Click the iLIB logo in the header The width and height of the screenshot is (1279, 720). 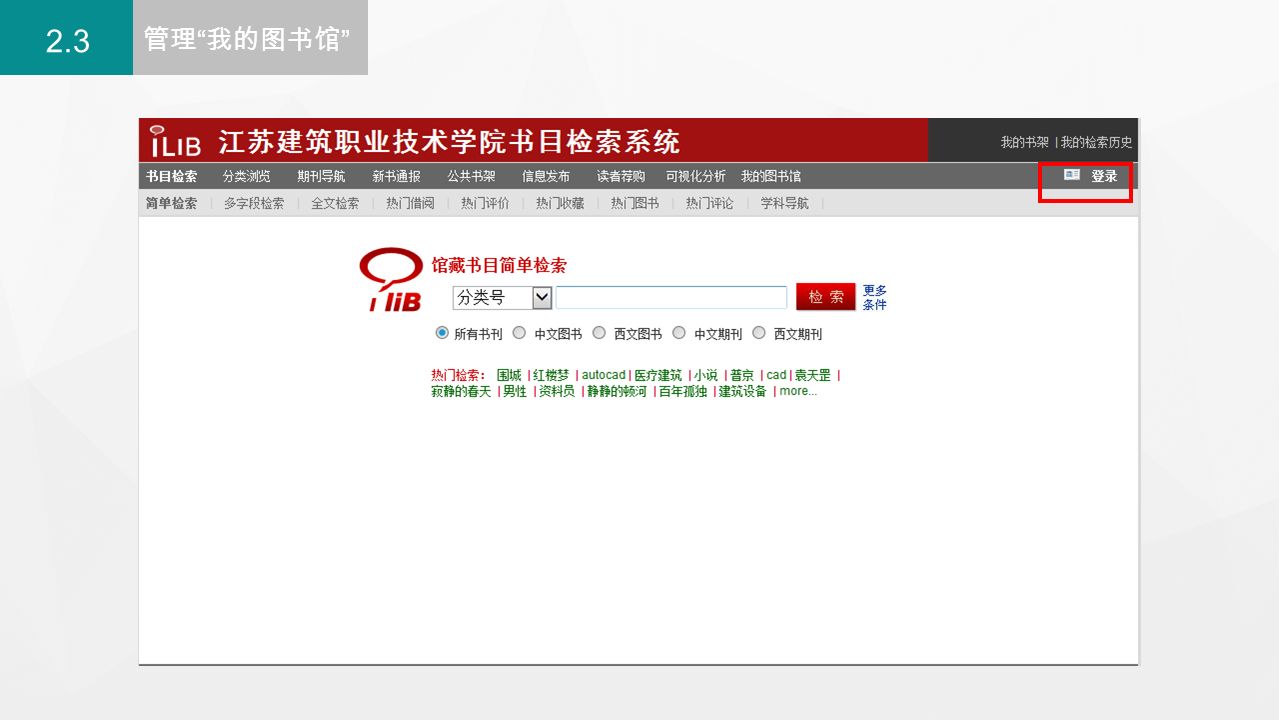tap(175, 141)
